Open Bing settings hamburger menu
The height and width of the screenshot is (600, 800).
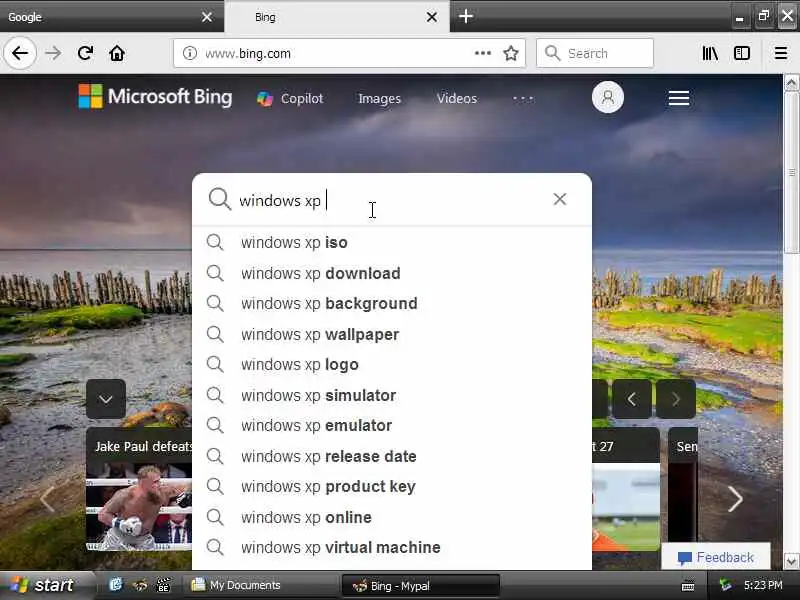(679, 97)
